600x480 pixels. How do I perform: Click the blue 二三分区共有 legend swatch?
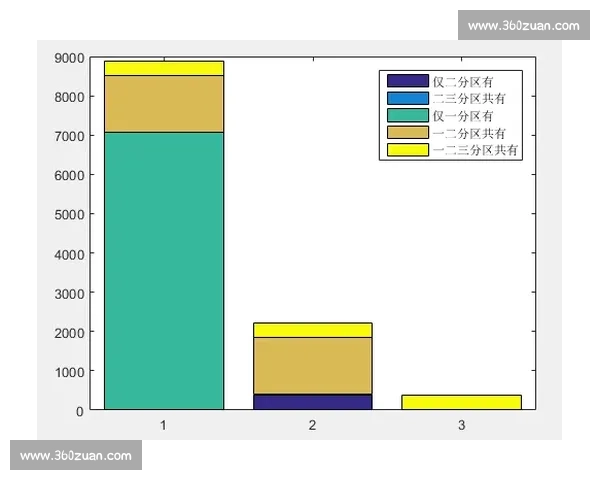click(x=405, y=98)
